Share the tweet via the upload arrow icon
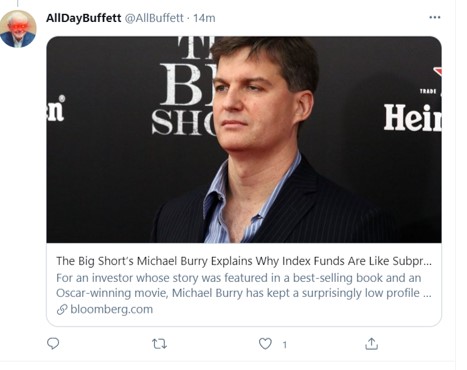467x370 pixels. pos(371,343)
